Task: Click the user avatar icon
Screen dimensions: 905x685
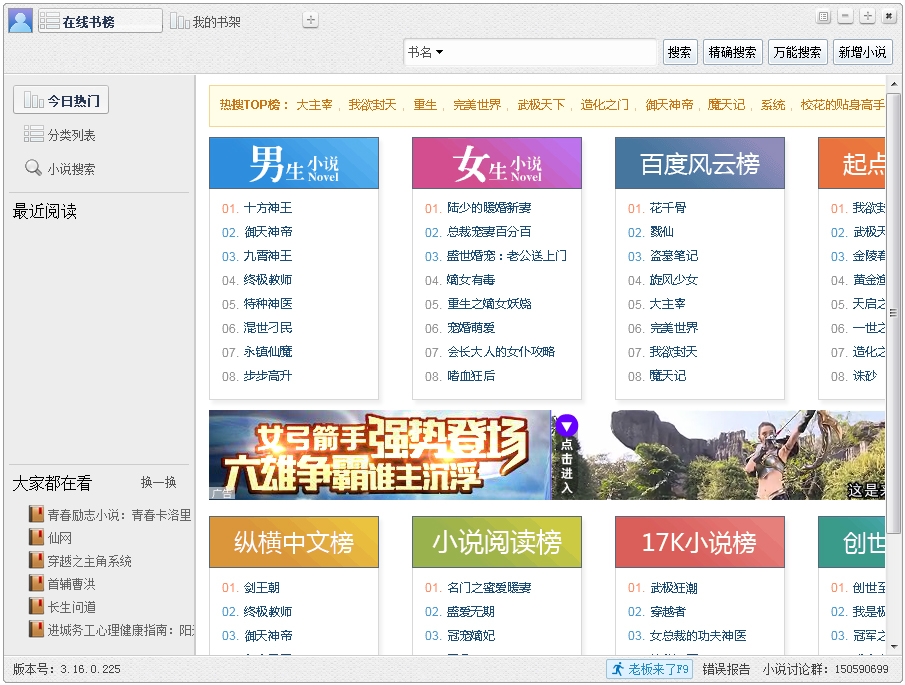Action: coord(20,20)
